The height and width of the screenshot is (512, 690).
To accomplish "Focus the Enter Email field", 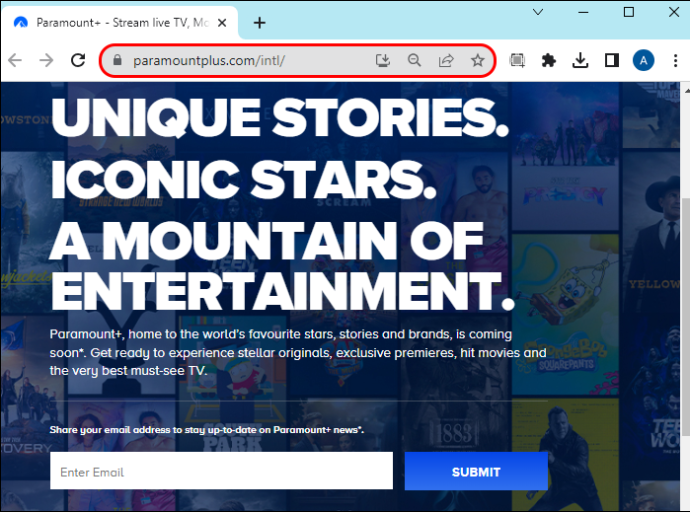I will click(x=221, y=471).
